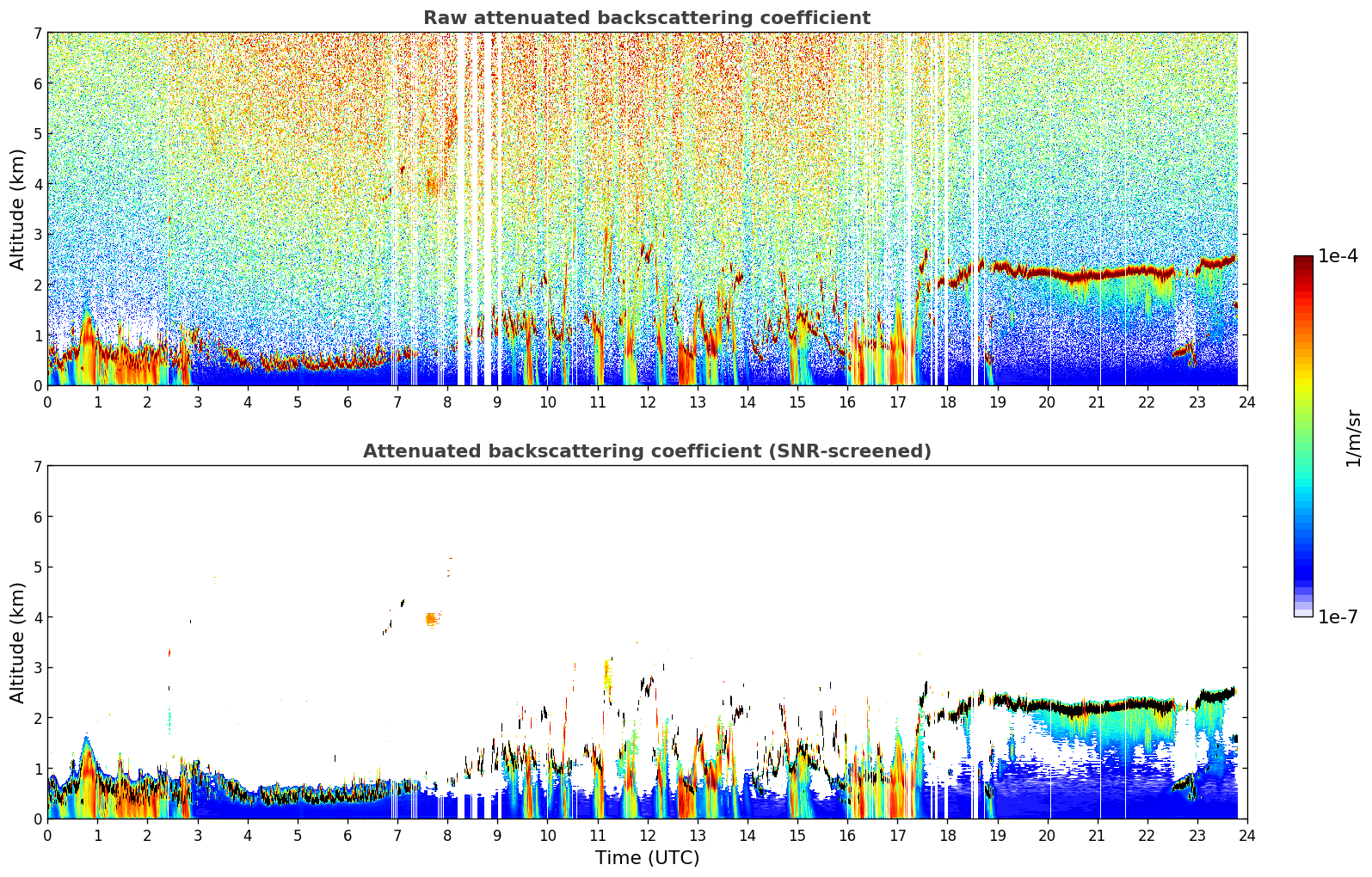Image resolution: width=1372 pixels, height=877 pixels.
Task: Click the "15" time tick under the SNR-screened plot
Action: coord(797,835)
